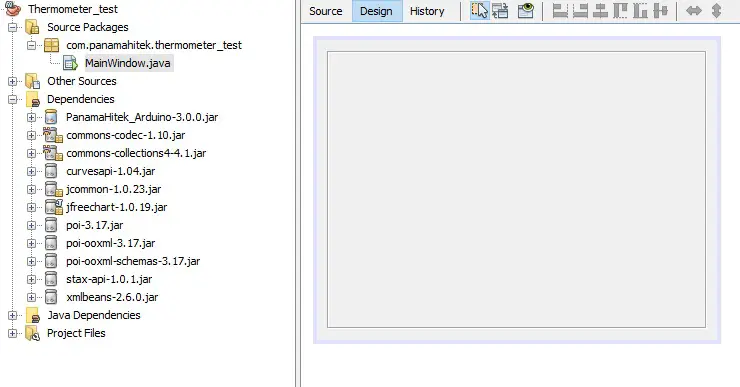Expand poi-3.17.jar node
This screenshot has width=740, height=387.
pos(31,225)
